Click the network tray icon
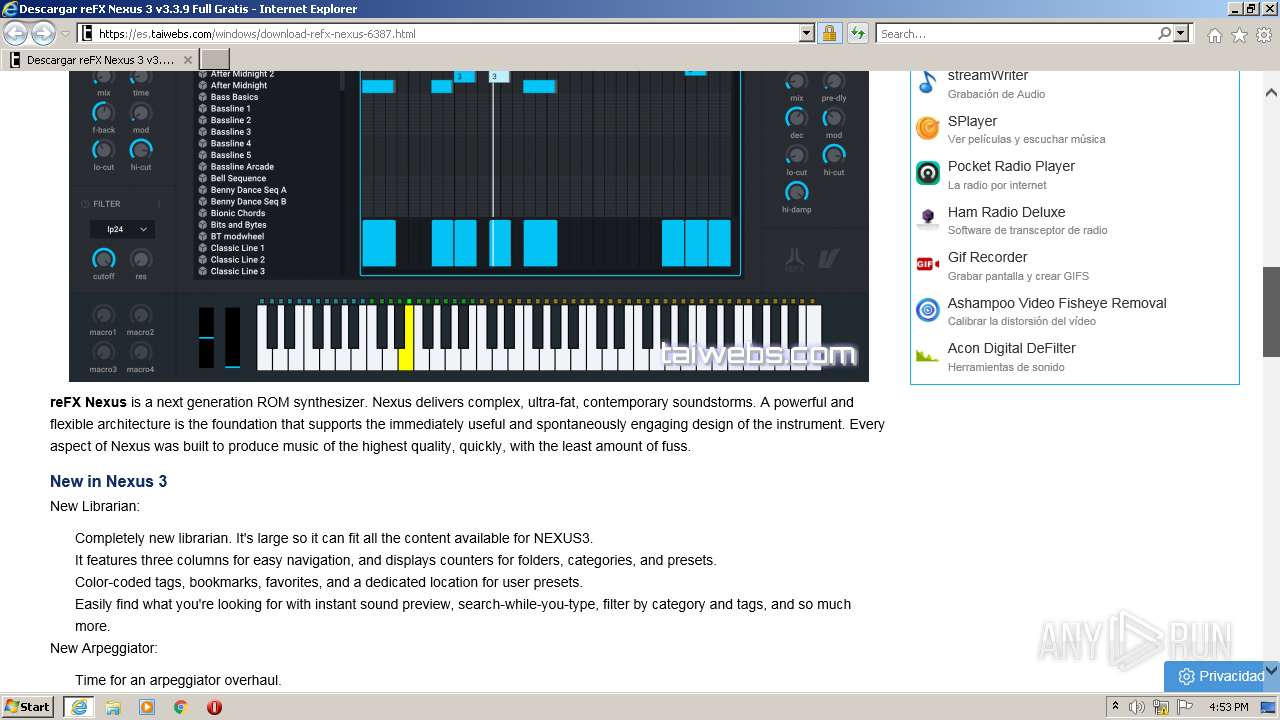 point(1161,707)
